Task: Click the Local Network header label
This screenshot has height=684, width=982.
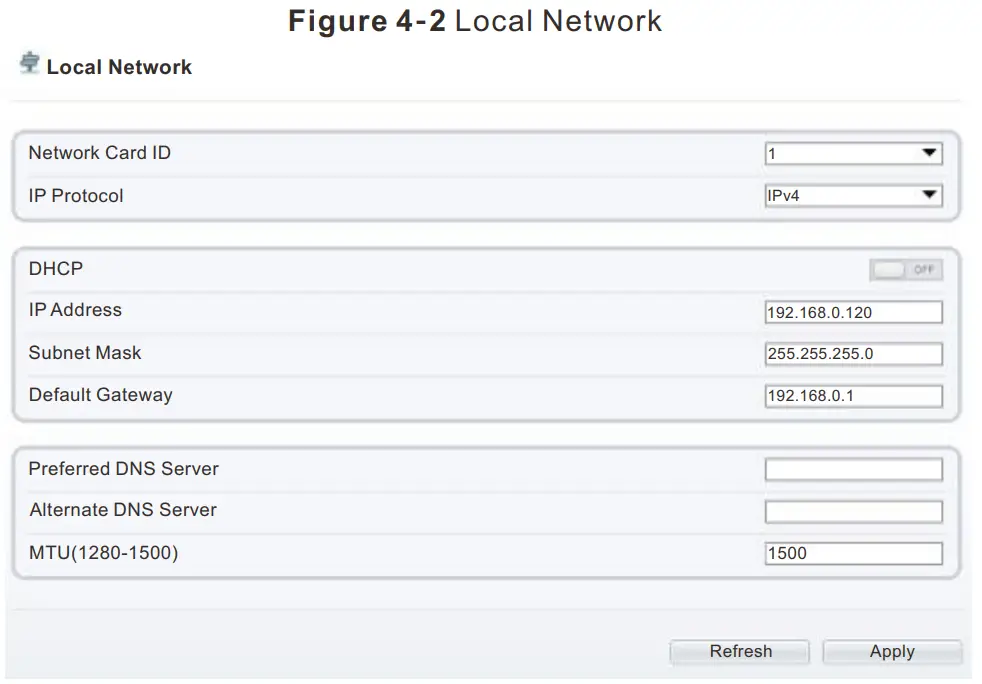Action: [x=122, y=67]
